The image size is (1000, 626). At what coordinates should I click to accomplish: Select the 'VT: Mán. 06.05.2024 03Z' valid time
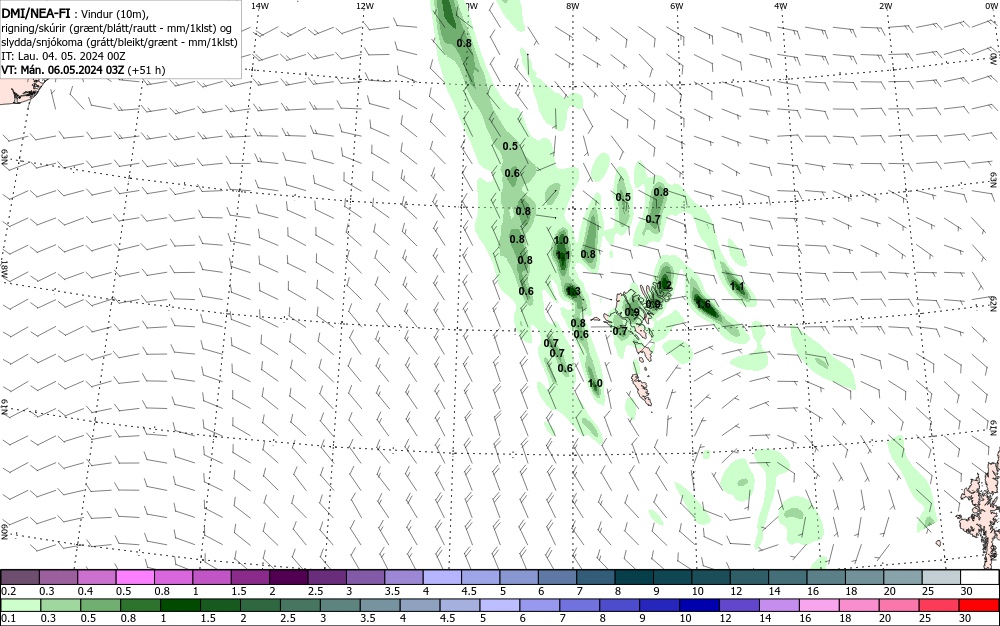pyautogui.click(x=63, y=69)
